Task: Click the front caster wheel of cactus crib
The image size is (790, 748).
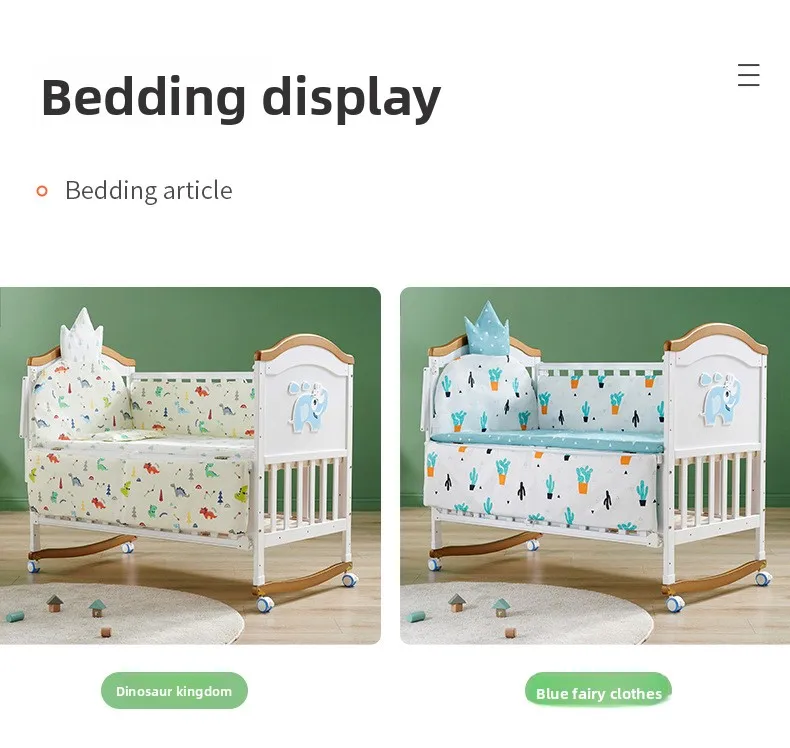Action: pos(674,602)
